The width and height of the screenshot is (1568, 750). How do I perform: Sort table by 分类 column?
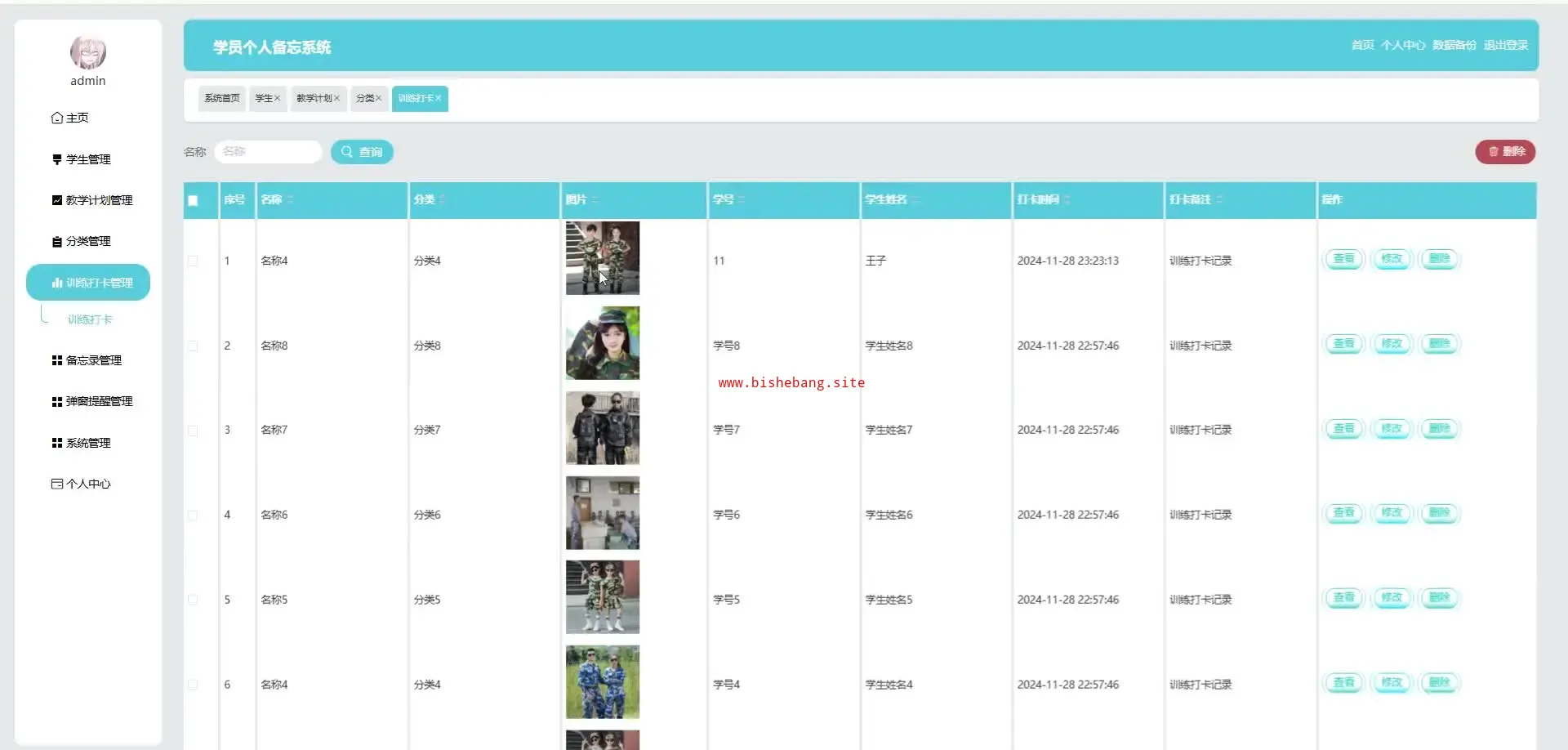tap(443, 199)
